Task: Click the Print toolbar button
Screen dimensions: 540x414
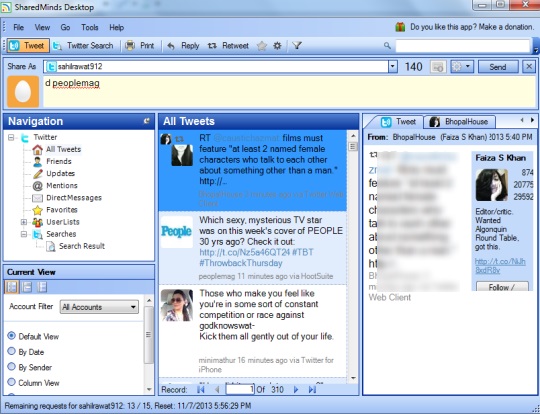Action: point(139,45)
